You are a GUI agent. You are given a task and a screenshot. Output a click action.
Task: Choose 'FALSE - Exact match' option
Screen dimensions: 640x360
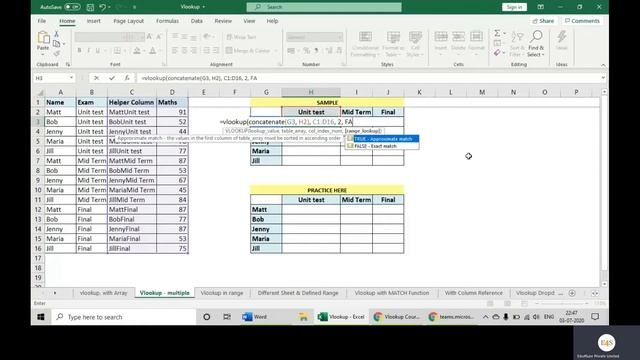pyautogui.click(x=382, y=146)
